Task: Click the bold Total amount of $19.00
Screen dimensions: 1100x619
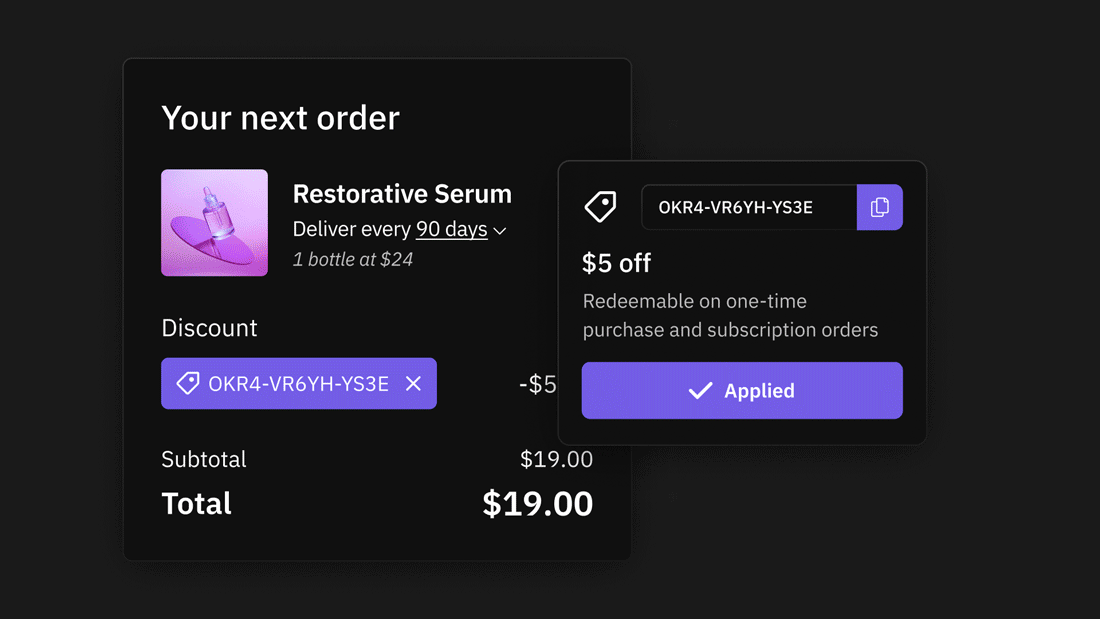Action: (x=537, y=504)
